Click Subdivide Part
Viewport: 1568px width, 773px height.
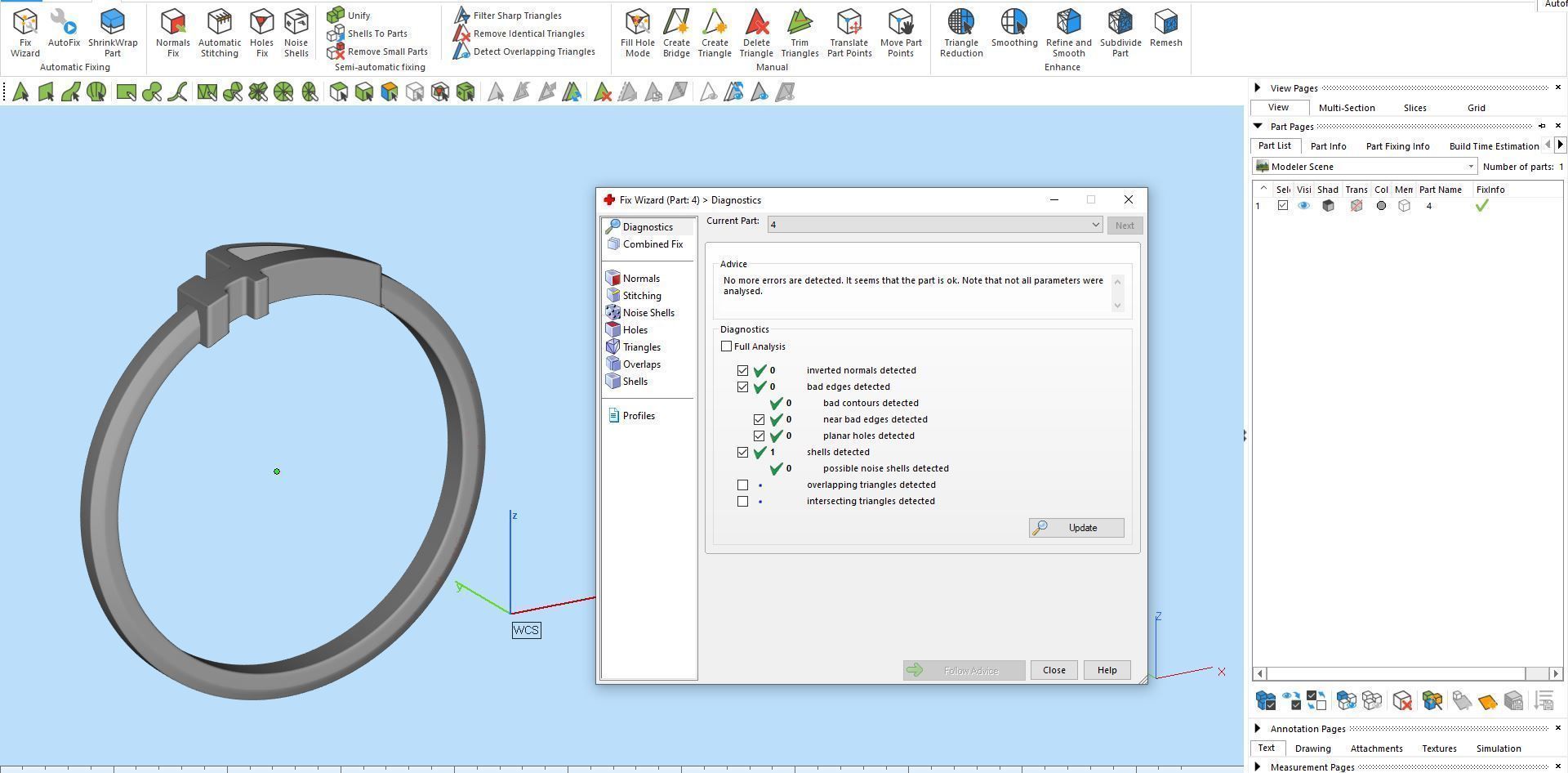[x=1120, y=33]
